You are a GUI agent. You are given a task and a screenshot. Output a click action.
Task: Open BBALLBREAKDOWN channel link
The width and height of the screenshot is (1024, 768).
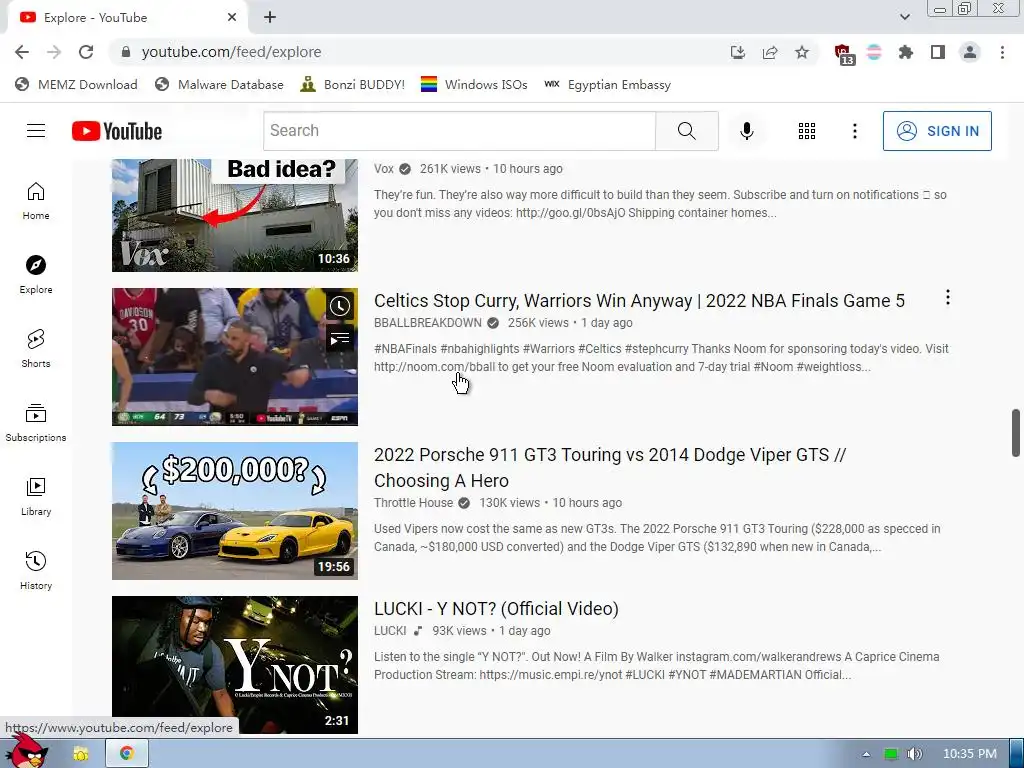(428, 323)
